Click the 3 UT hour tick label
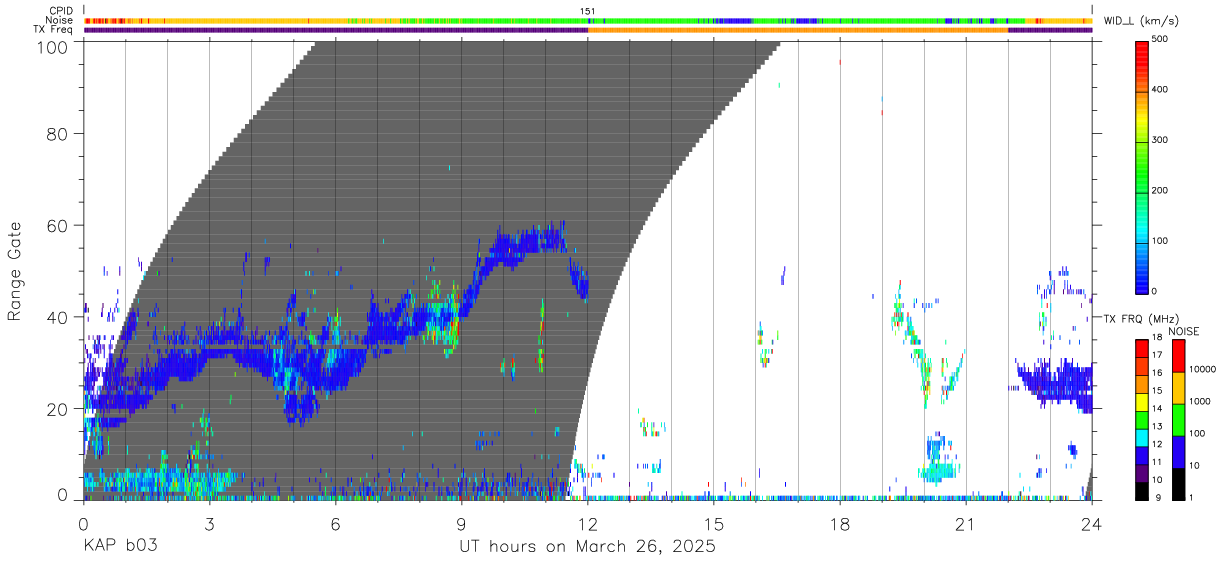The width and height of the screenshot is (1228, 567). [x=209, y=524]
